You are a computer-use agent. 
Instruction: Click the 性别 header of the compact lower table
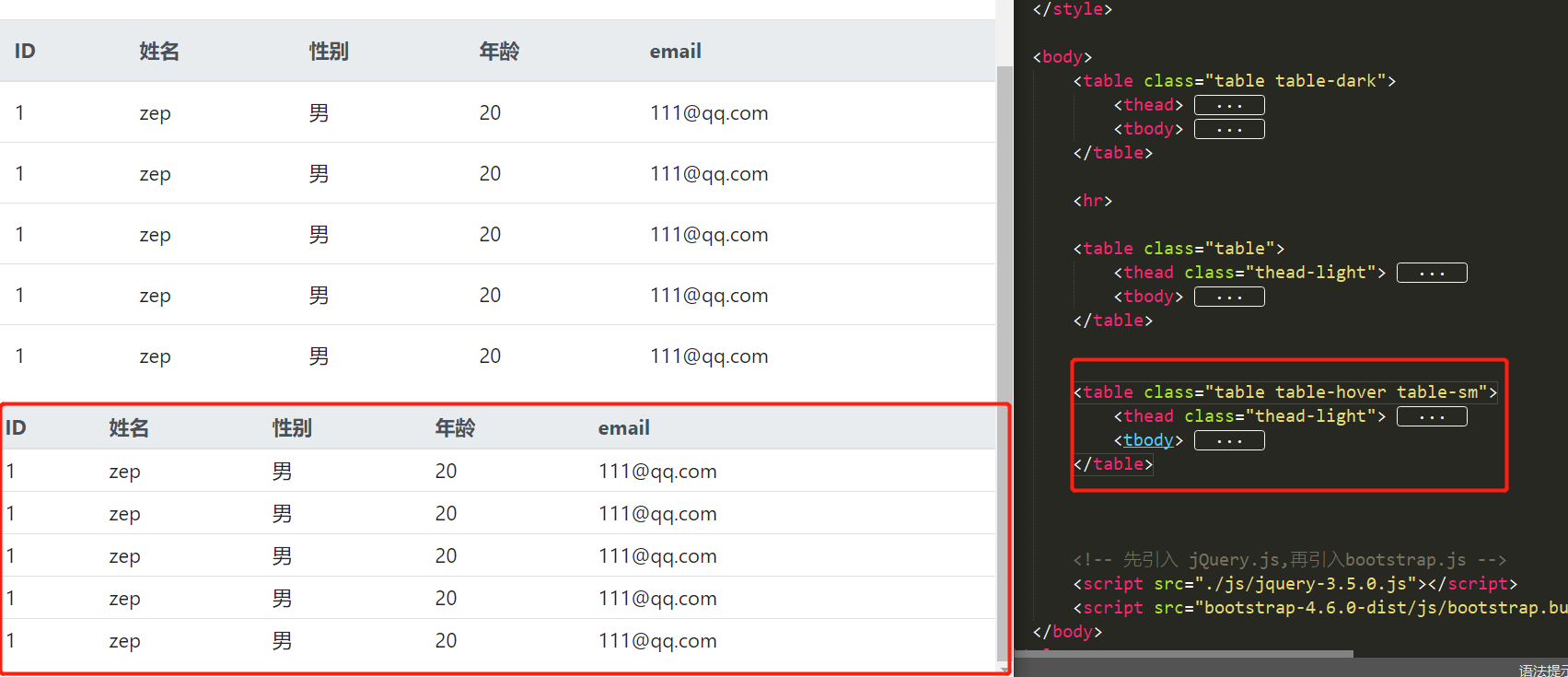[292, 428]
